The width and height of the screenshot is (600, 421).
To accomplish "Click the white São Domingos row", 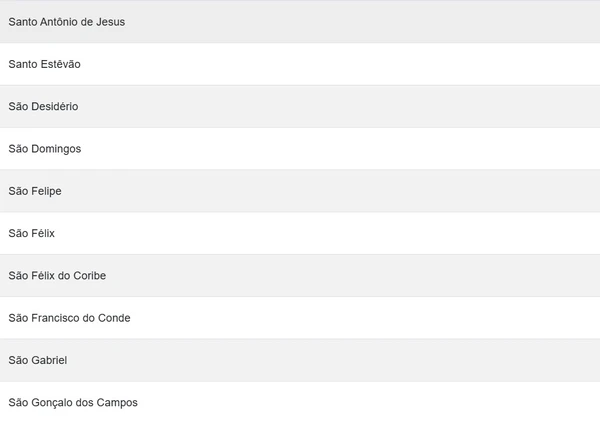I will coord(300,149).
